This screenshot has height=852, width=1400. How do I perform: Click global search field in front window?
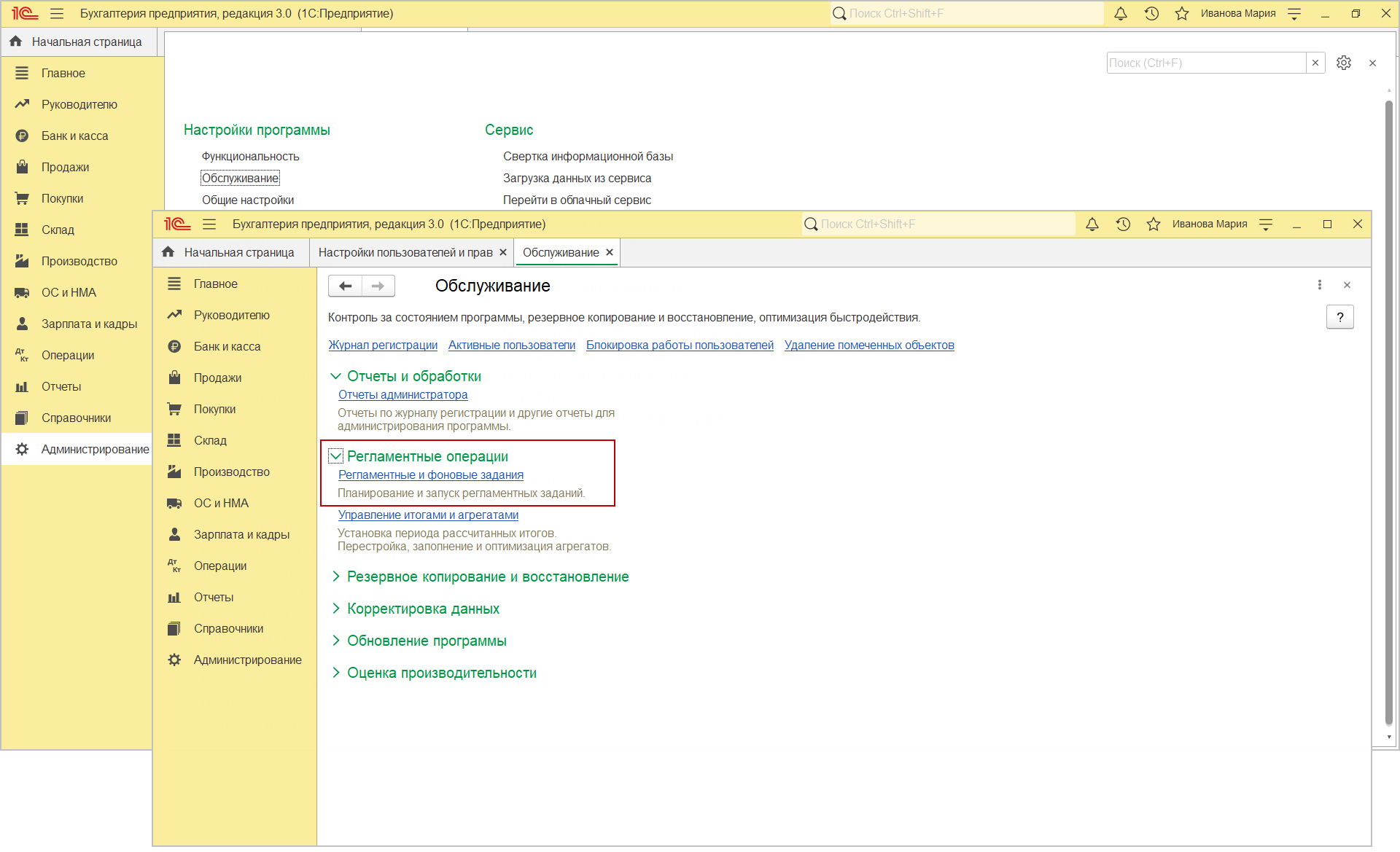(938, 224)
